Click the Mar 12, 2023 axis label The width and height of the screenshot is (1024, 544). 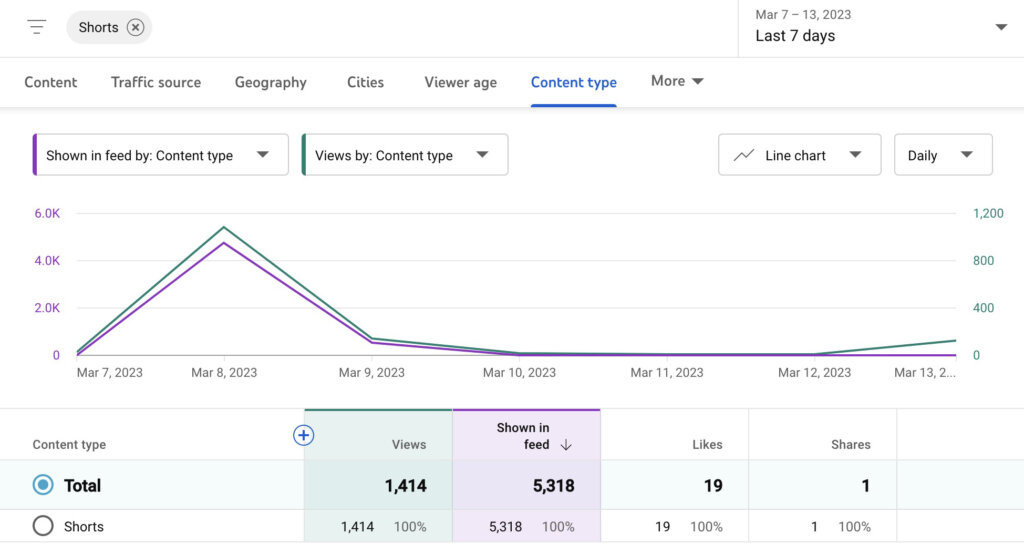[x=814, y=373]
